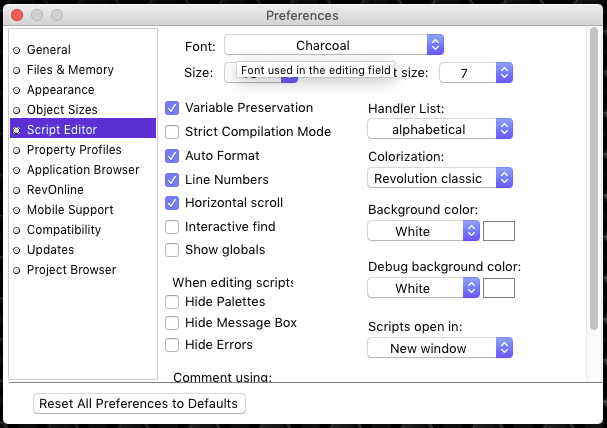
Task: Disable Variable Preservation checkbox
Action: (172, 107)
